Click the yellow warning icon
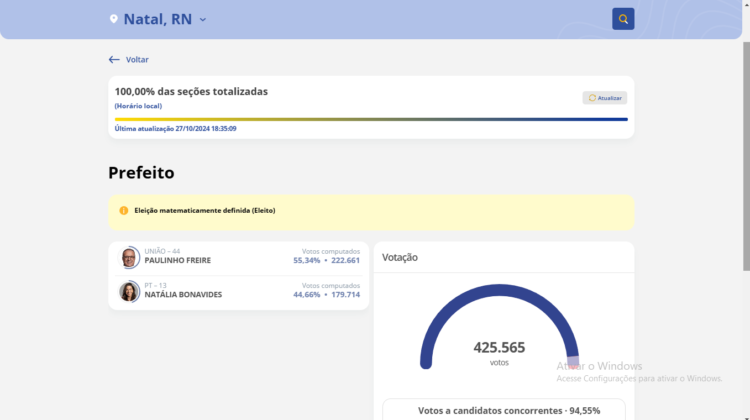 [124, 211]
